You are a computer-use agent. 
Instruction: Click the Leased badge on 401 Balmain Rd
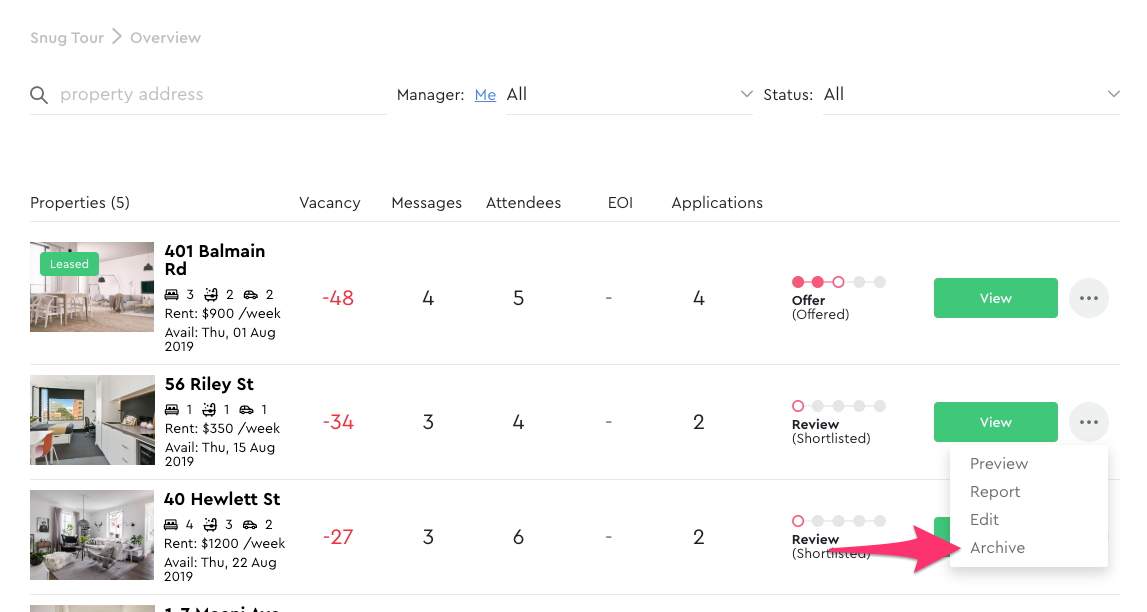pyautogui.click(x=69, y=264)
